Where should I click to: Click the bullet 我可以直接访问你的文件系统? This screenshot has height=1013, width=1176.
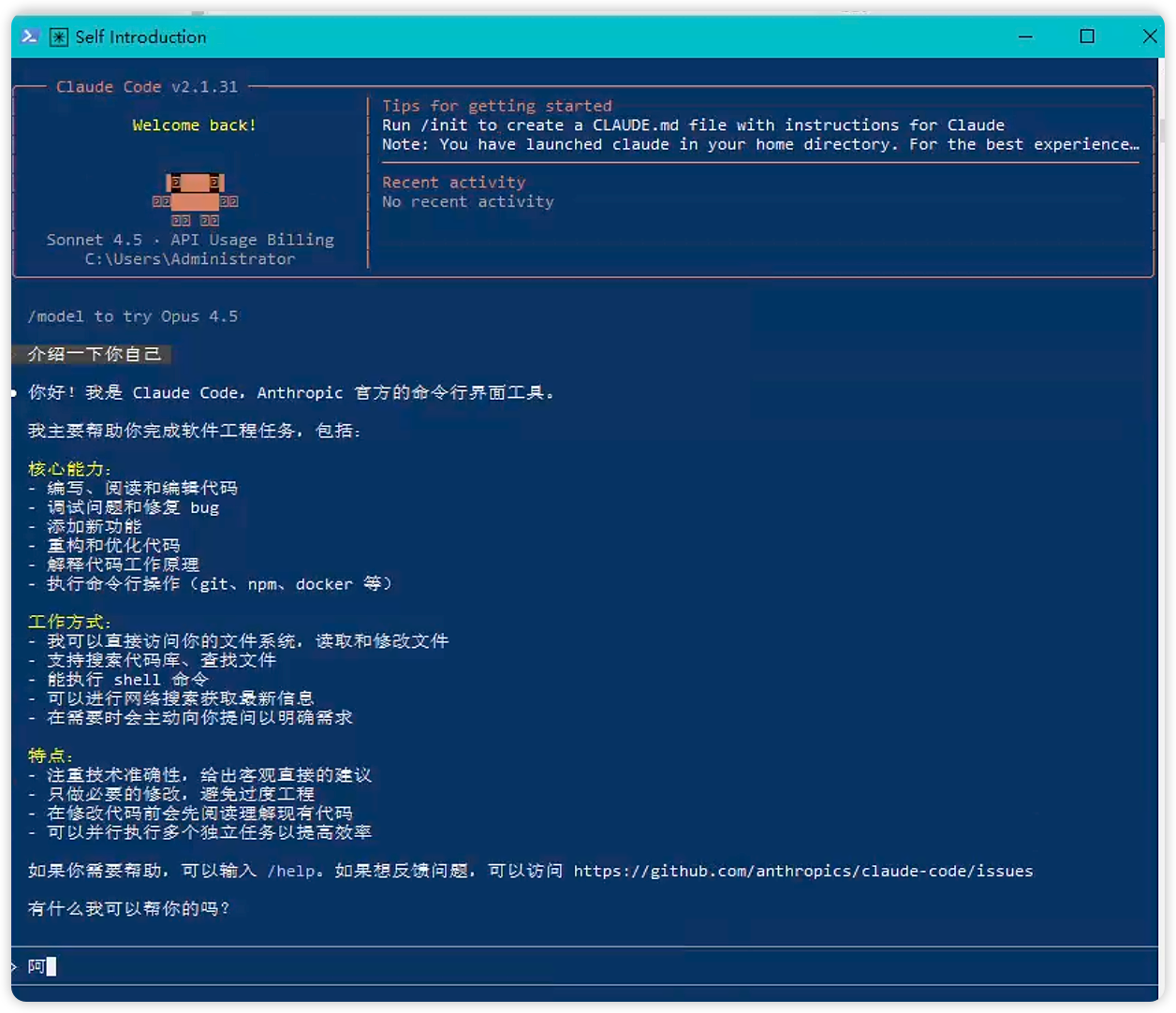click(238, 641)
